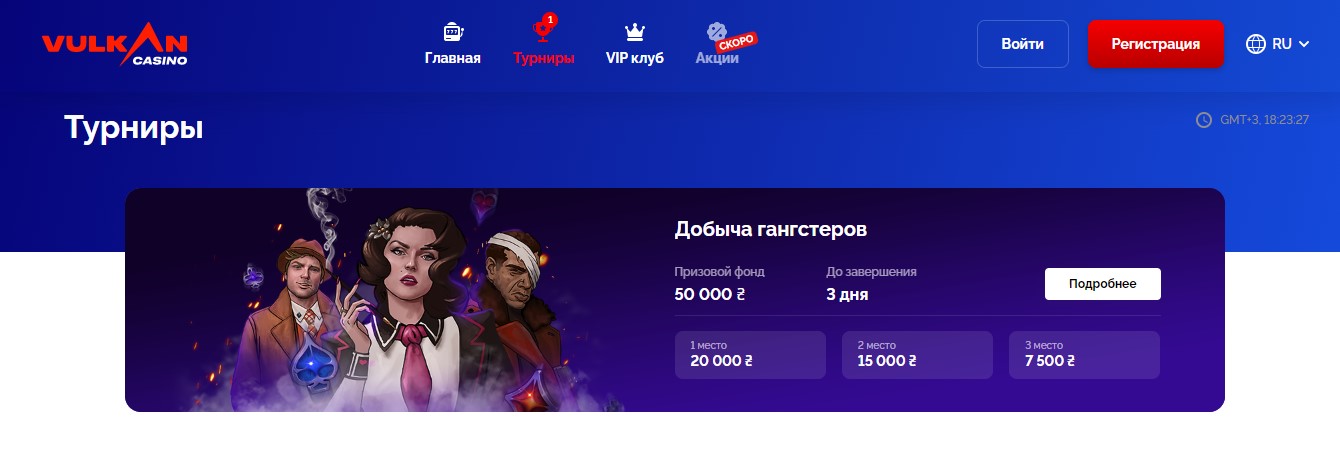Click the 1 место 20 000 prize tile
This screenshot has height=453, width=1340.
tap(750, 355)
